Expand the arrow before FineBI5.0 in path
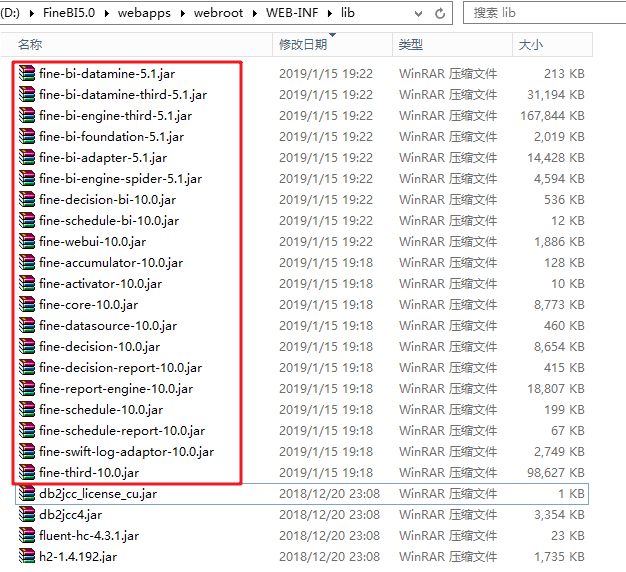 32,14
